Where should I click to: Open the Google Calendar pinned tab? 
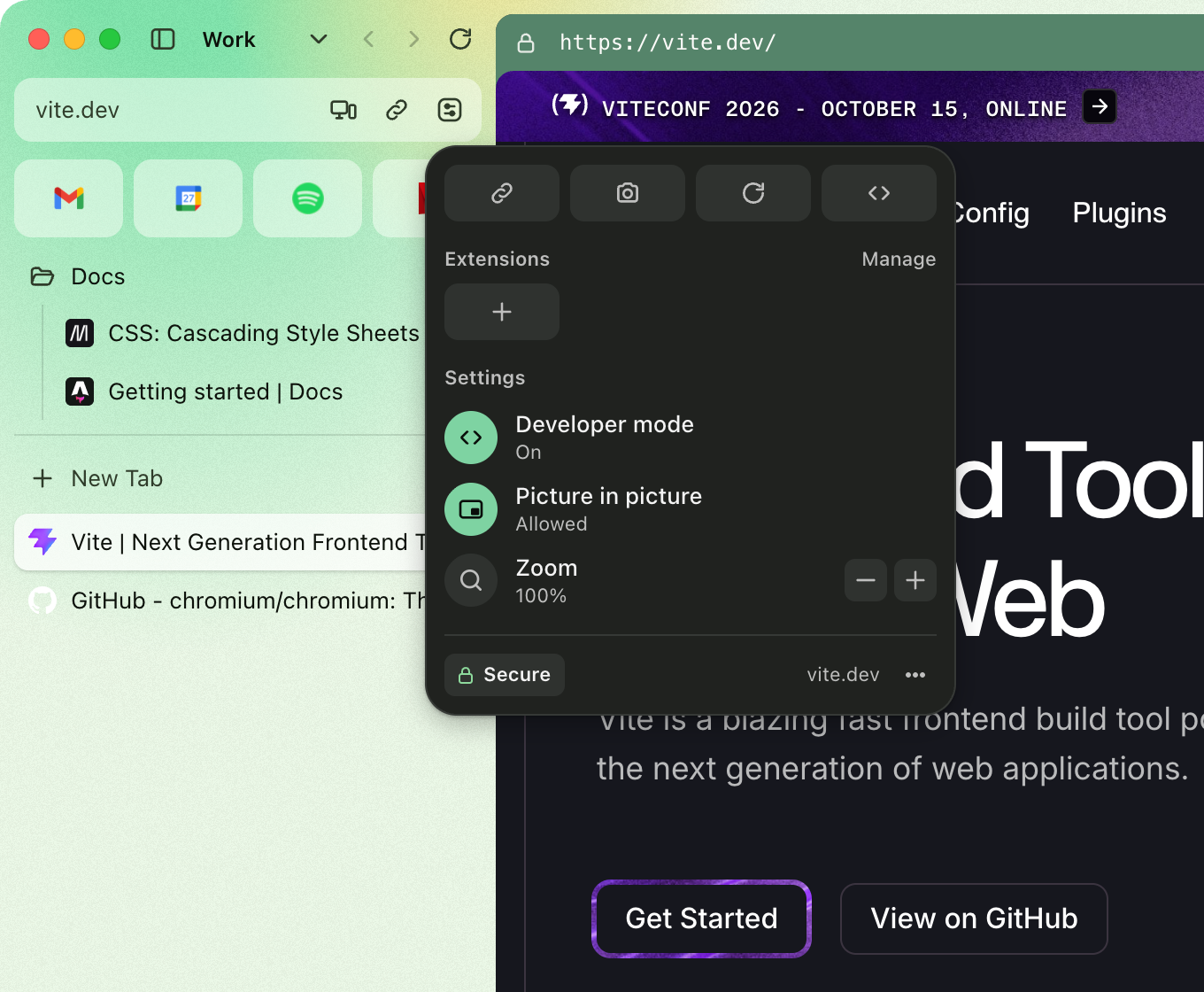click(x=189, y=198)
